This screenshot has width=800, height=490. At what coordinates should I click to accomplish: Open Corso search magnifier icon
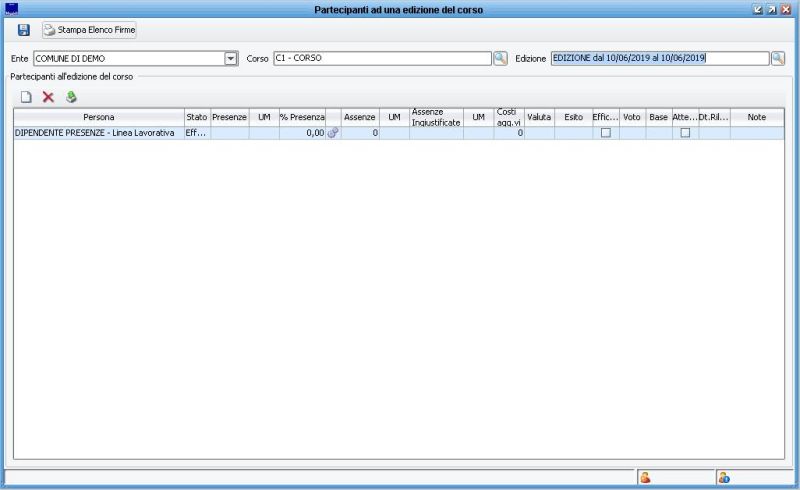(x=500, y=58)
